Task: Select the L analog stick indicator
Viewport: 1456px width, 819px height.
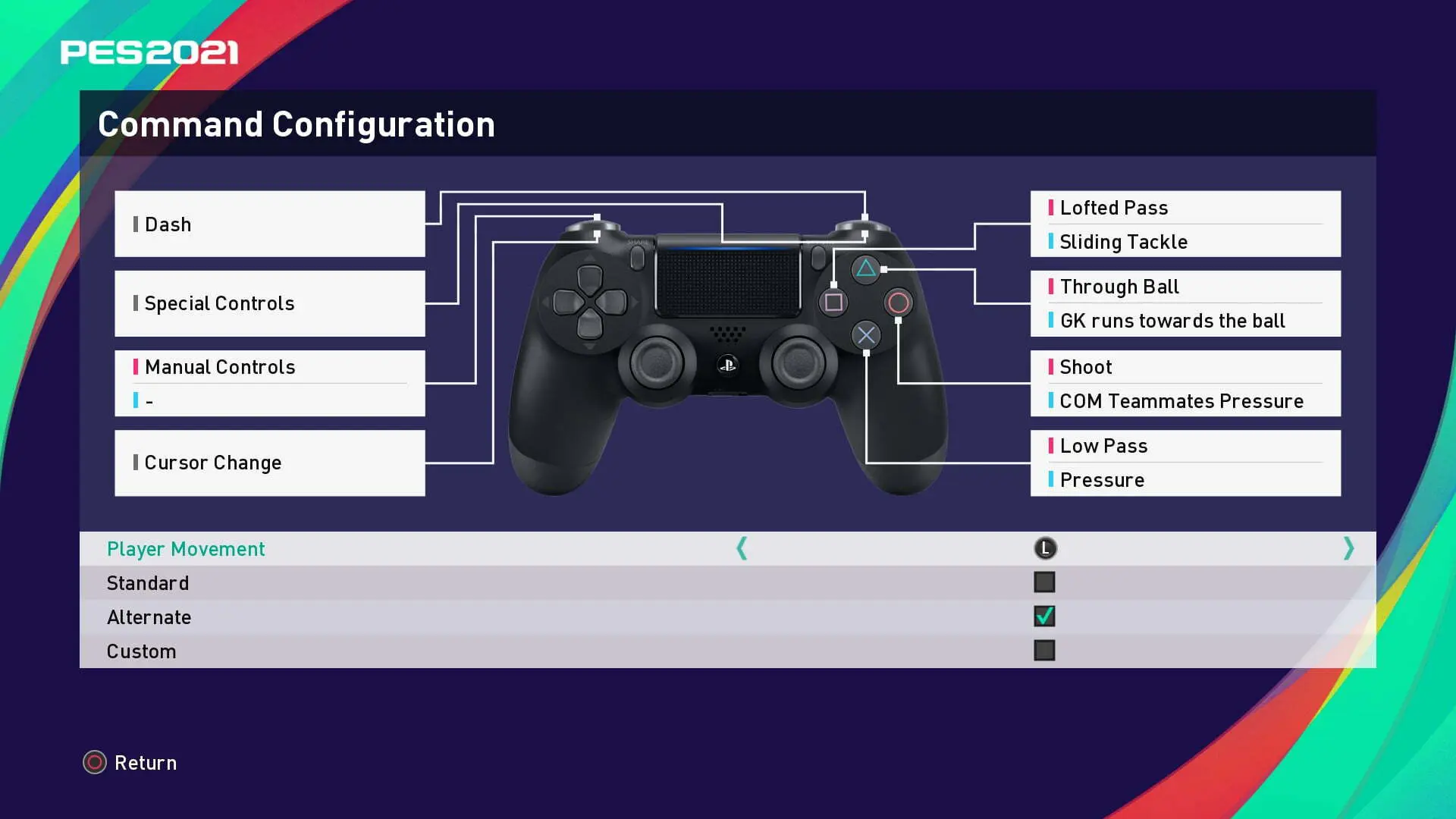Action: click(1044, 548)
